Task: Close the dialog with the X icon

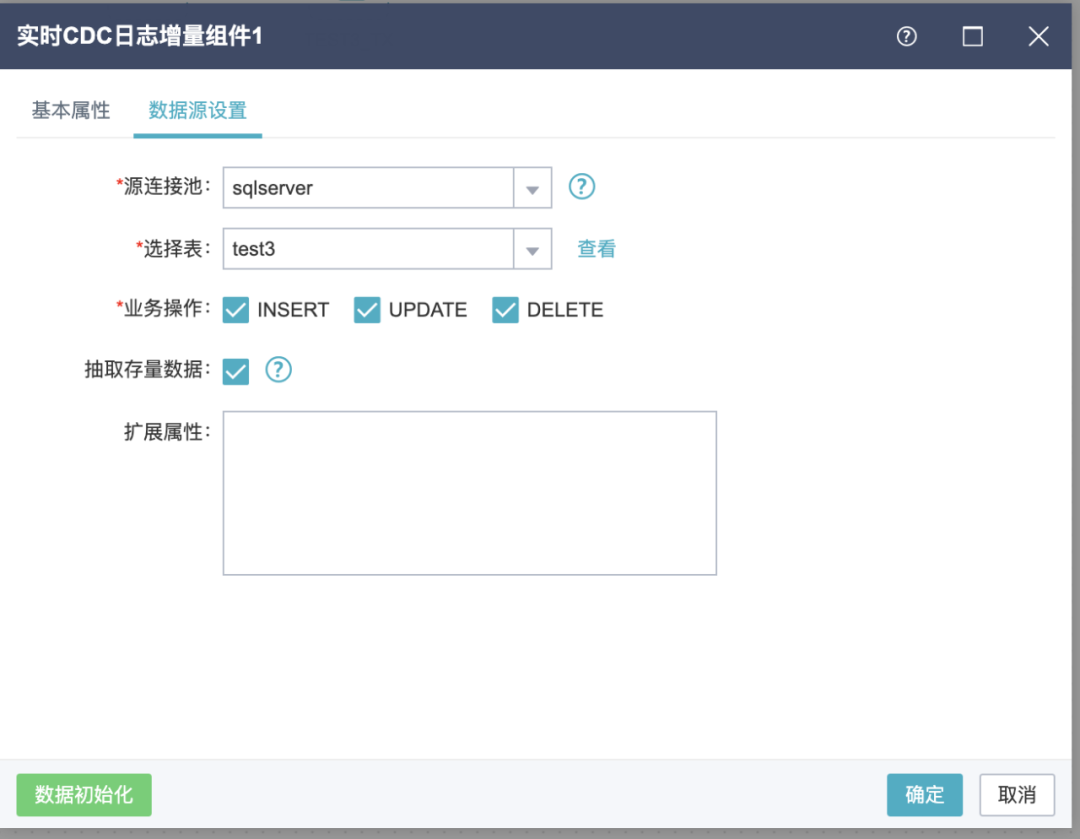Action: 1038,37
